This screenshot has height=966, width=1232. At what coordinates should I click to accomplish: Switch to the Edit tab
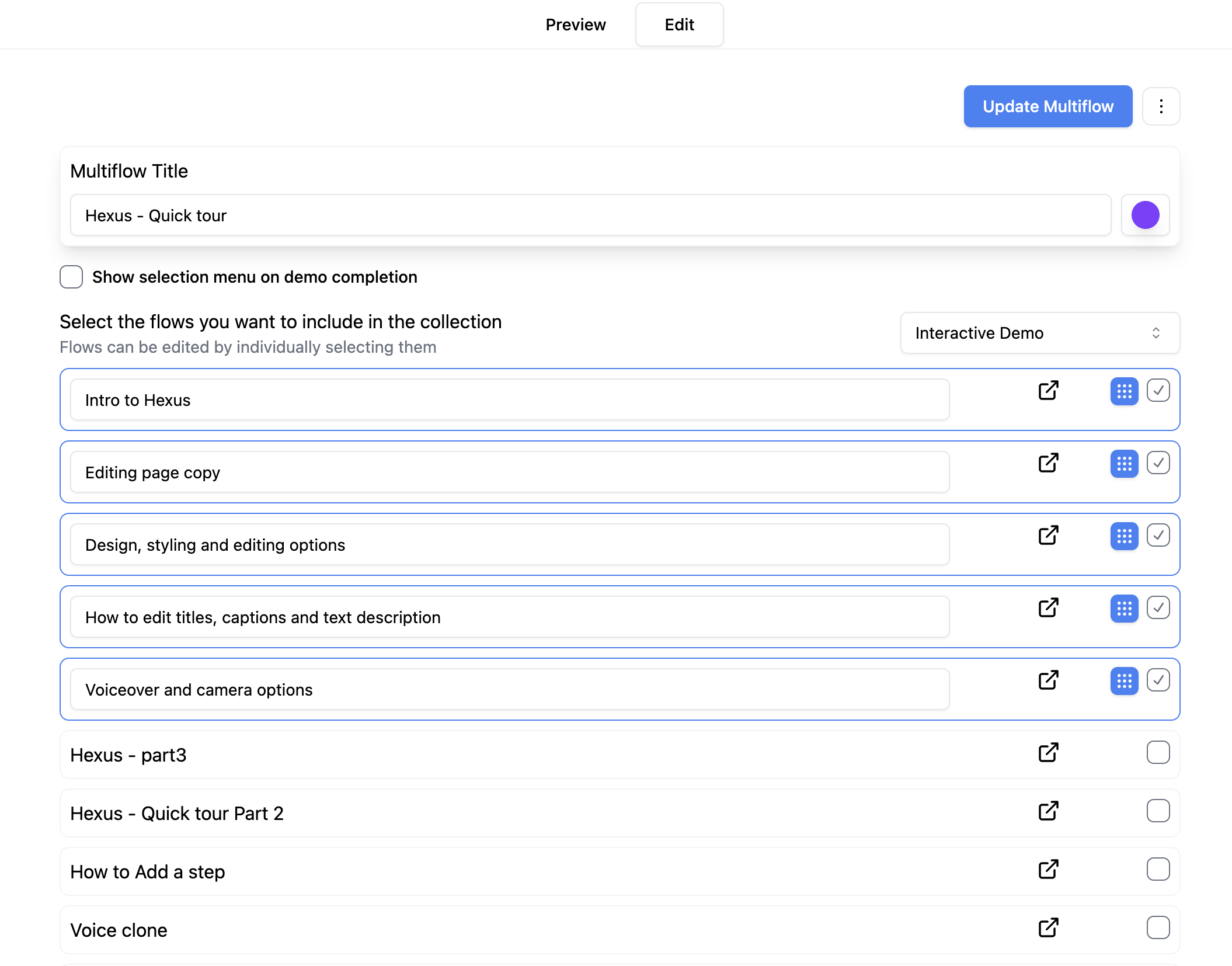[x=680, y=25]
